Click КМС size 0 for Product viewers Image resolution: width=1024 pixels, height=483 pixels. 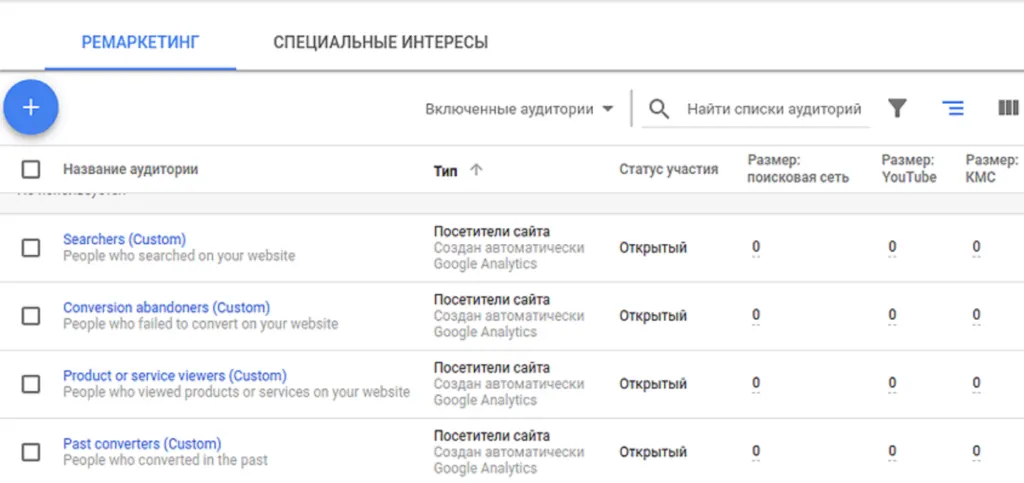[x=976, y=383]
